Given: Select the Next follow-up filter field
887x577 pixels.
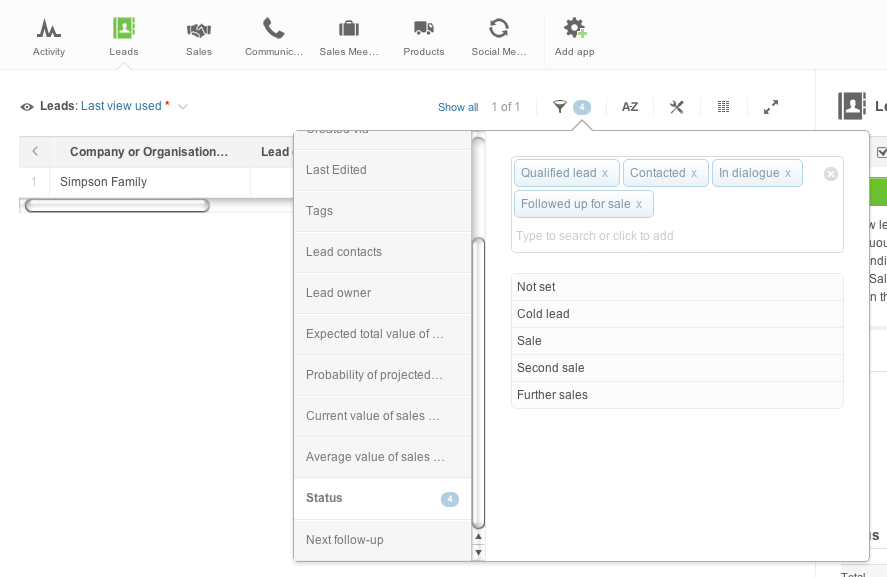Looking at the screenshot, I should point(382,540).
